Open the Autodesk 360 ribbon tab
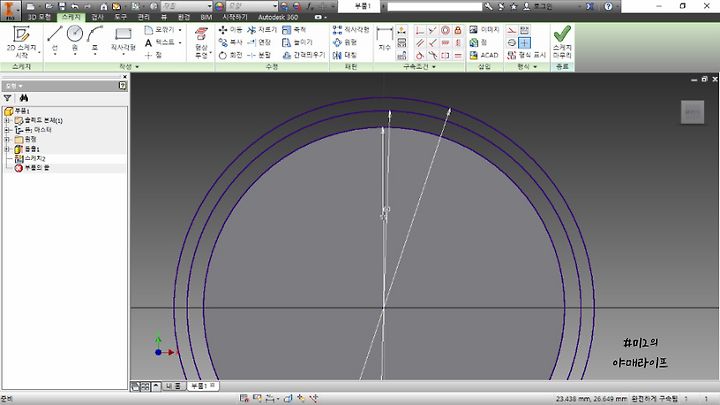 pos(277,17)
